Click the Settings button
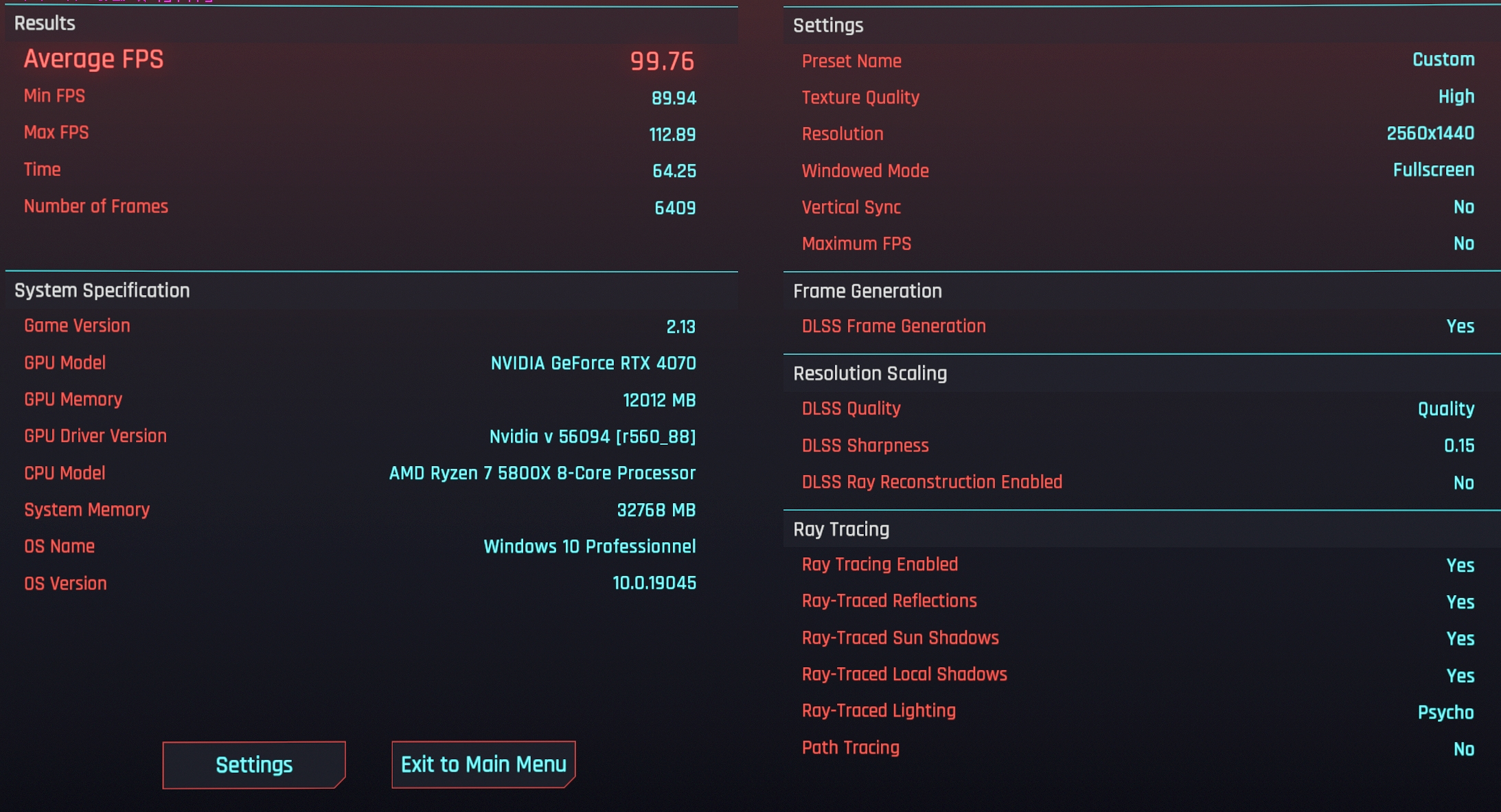The image size is (1501, 812). (x=253, y=765)
